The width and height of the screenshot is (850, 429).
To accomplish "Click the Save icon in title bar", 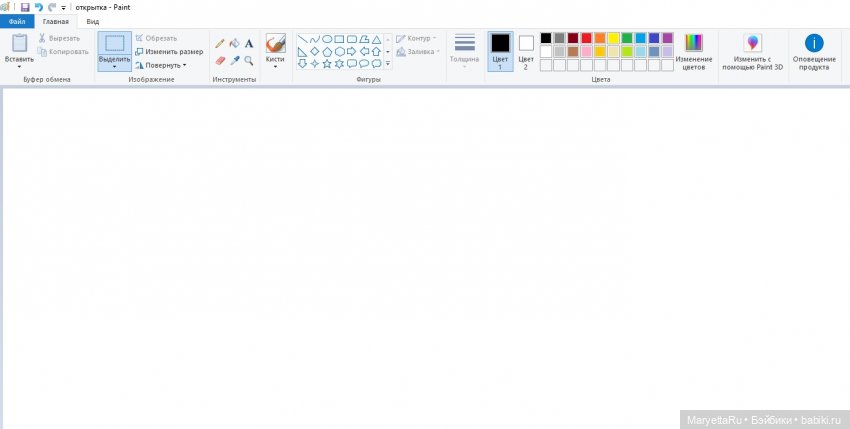I will click(x=25, y=7).
